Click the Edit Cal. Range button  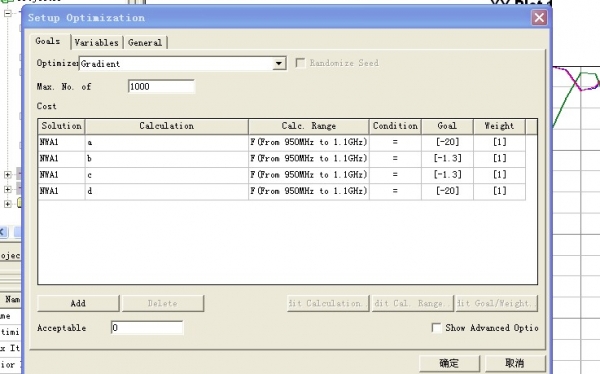click(x=412, y=303)
